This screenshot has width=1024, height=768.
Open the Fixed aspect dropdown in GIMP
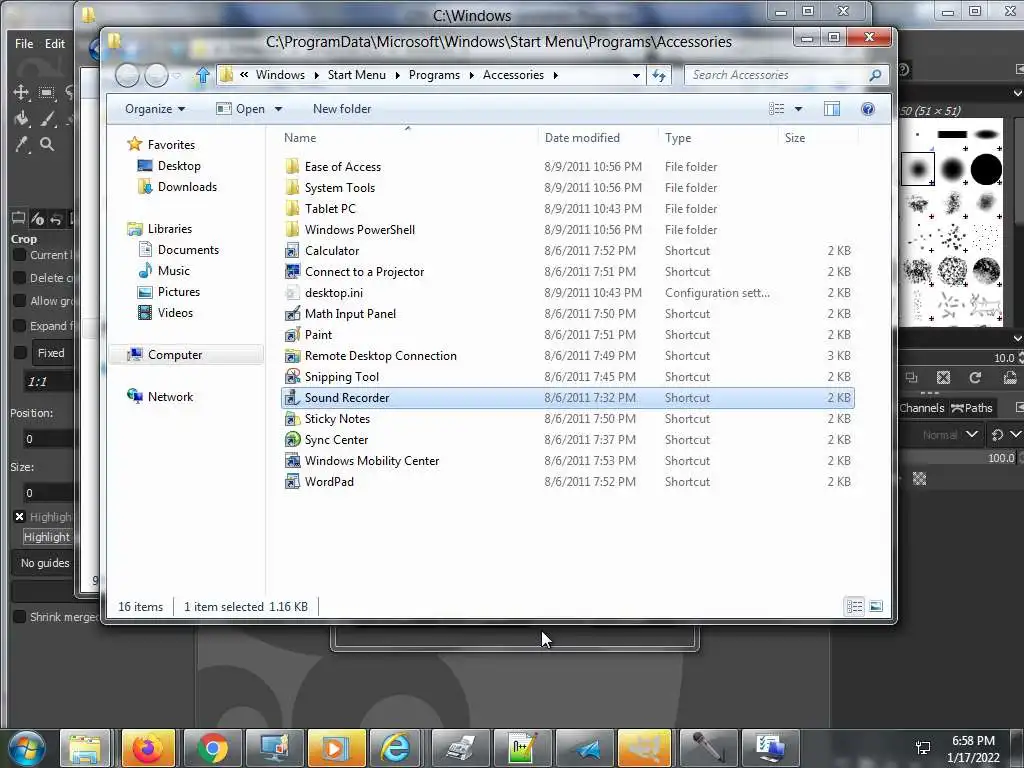click(x=52, y=353)
